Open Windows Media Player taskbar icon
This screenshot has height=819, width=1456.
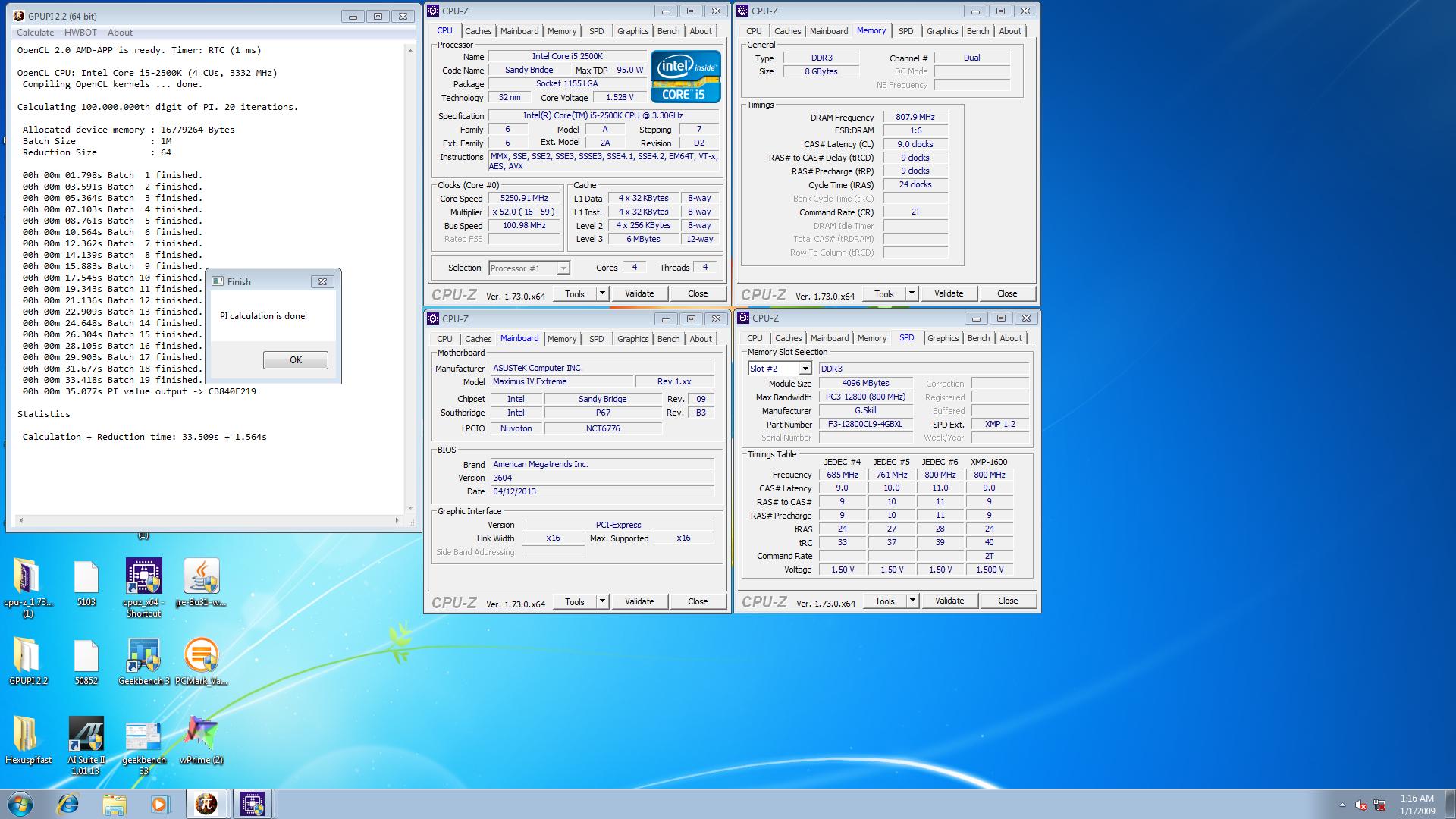pyautogui.click(x=159, y=804)
